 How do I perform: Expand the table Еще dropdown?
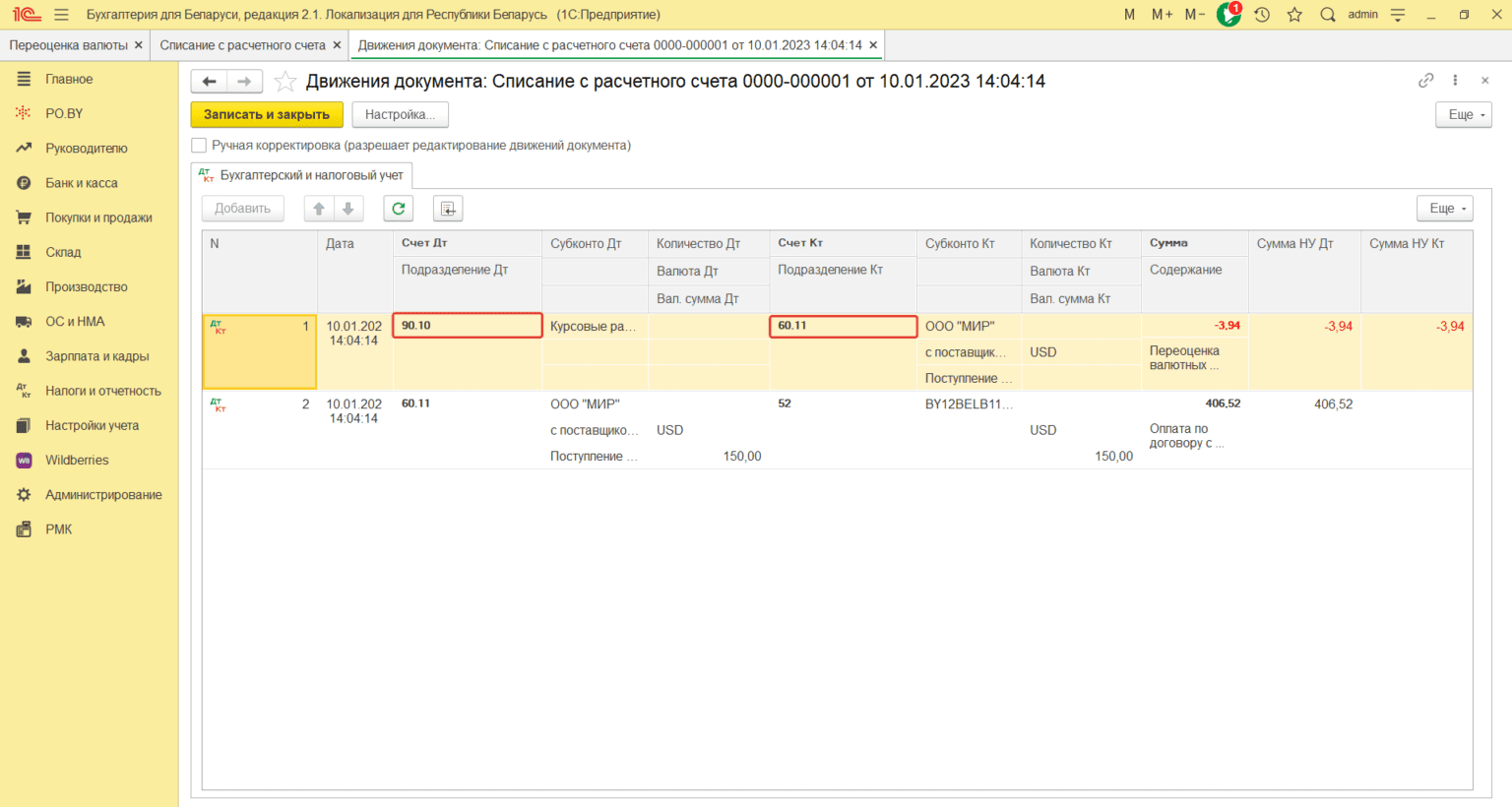(x=1445, y=209)
